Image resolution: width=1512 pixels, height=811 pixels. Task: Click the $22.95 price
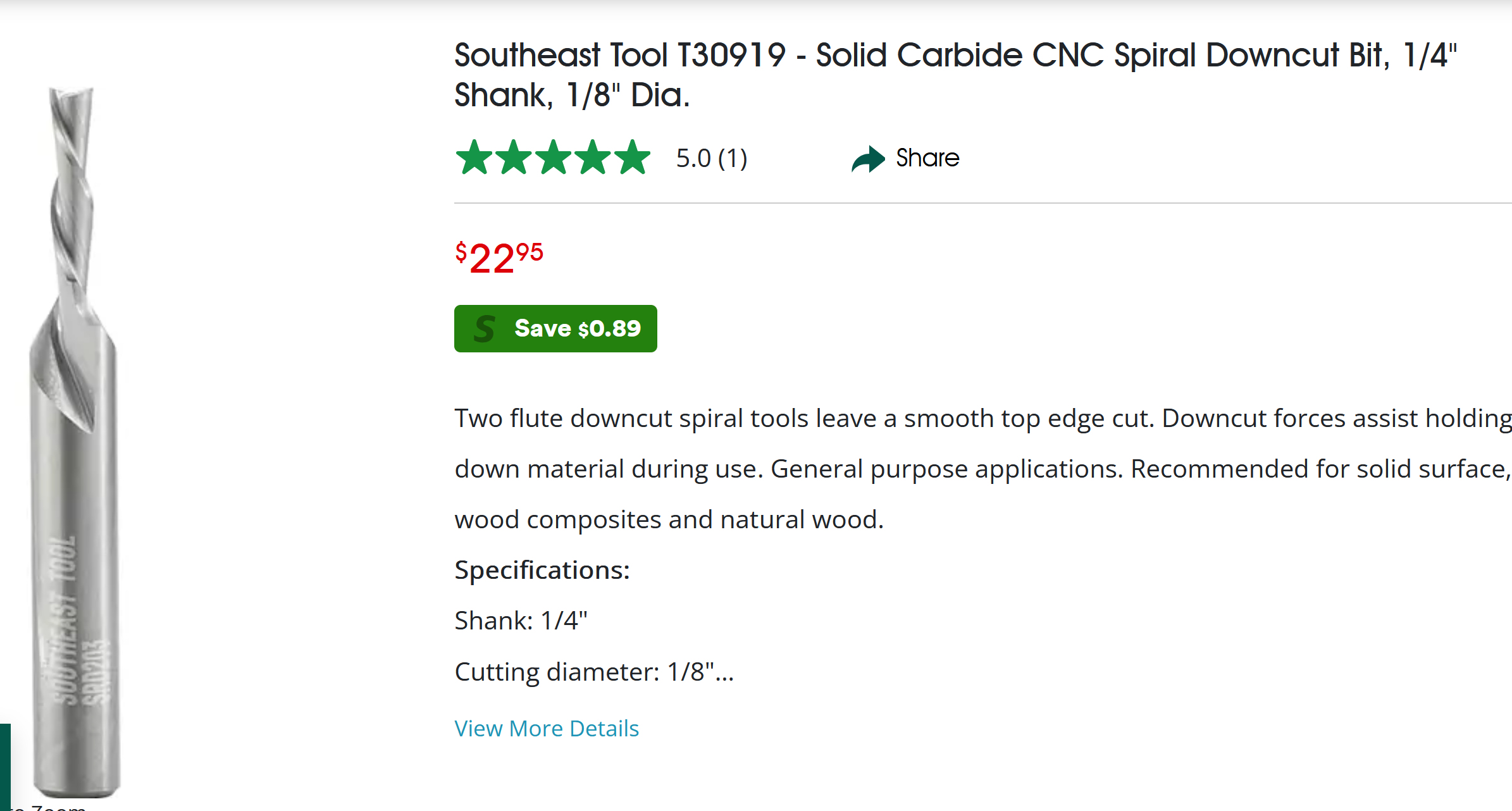point(499,258)
